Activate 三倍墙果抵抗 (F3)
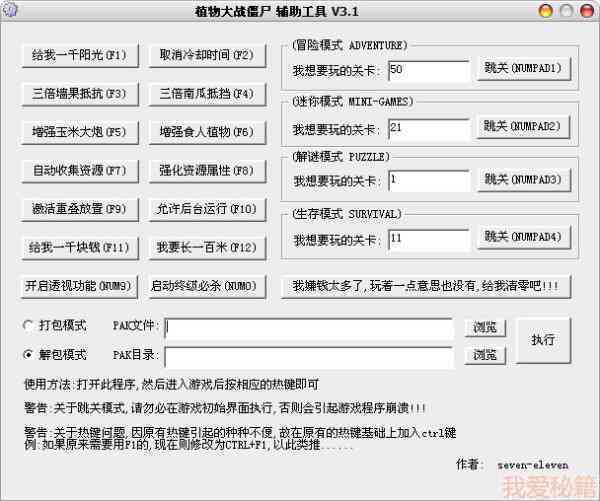The image size is (600, 501). tap(80, 94)
